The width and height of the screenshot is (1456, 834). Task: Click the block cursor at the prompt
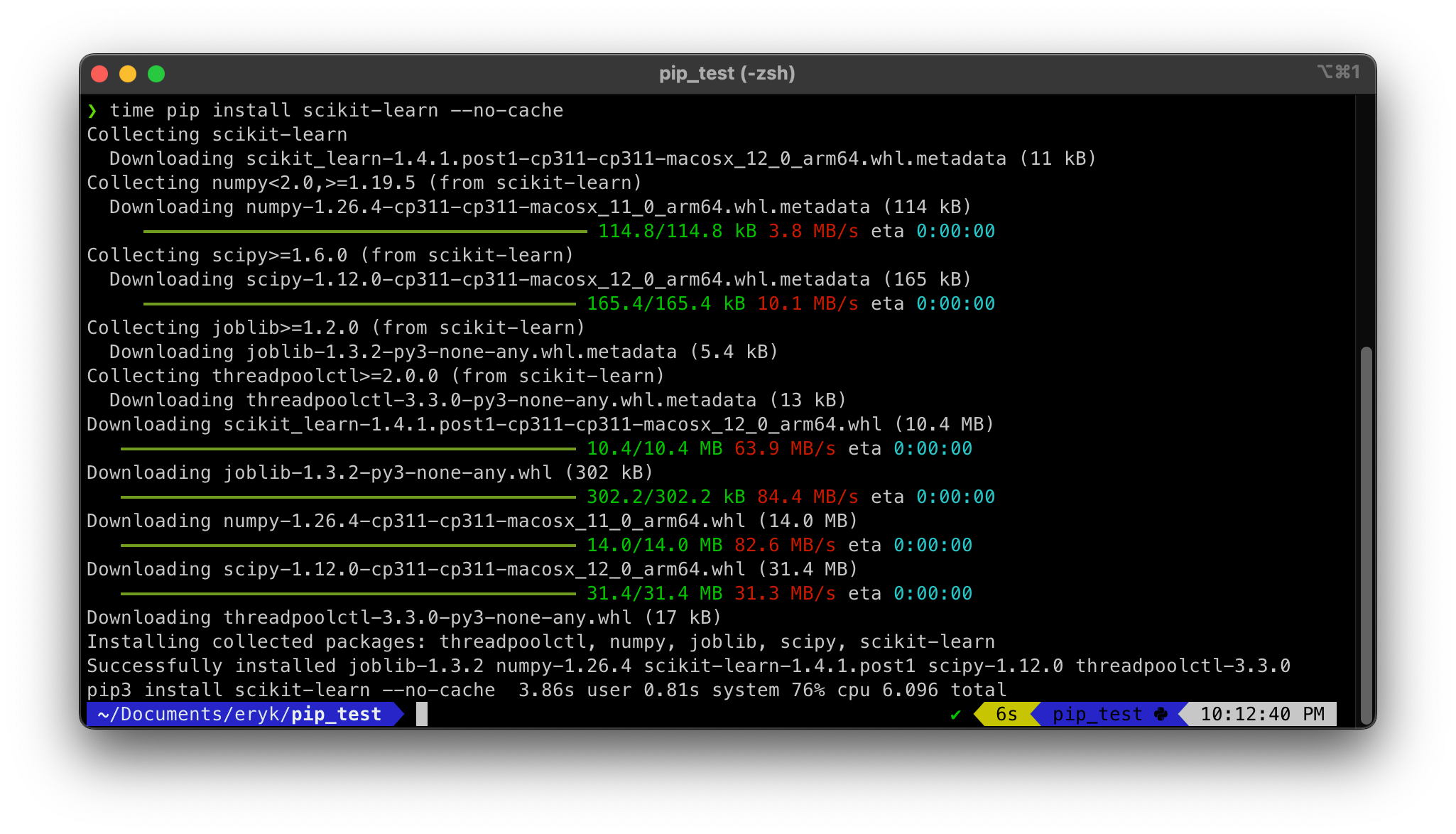coord(422,714)
